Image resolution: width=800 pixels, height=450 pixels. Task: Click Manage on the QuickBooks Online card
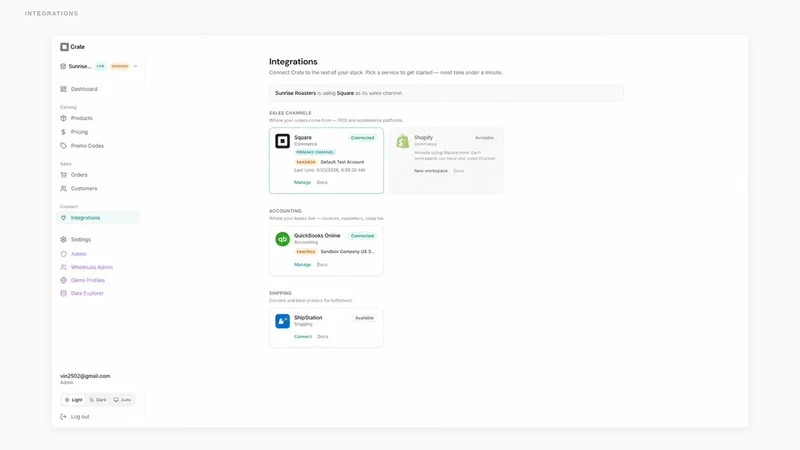[303, 264]
